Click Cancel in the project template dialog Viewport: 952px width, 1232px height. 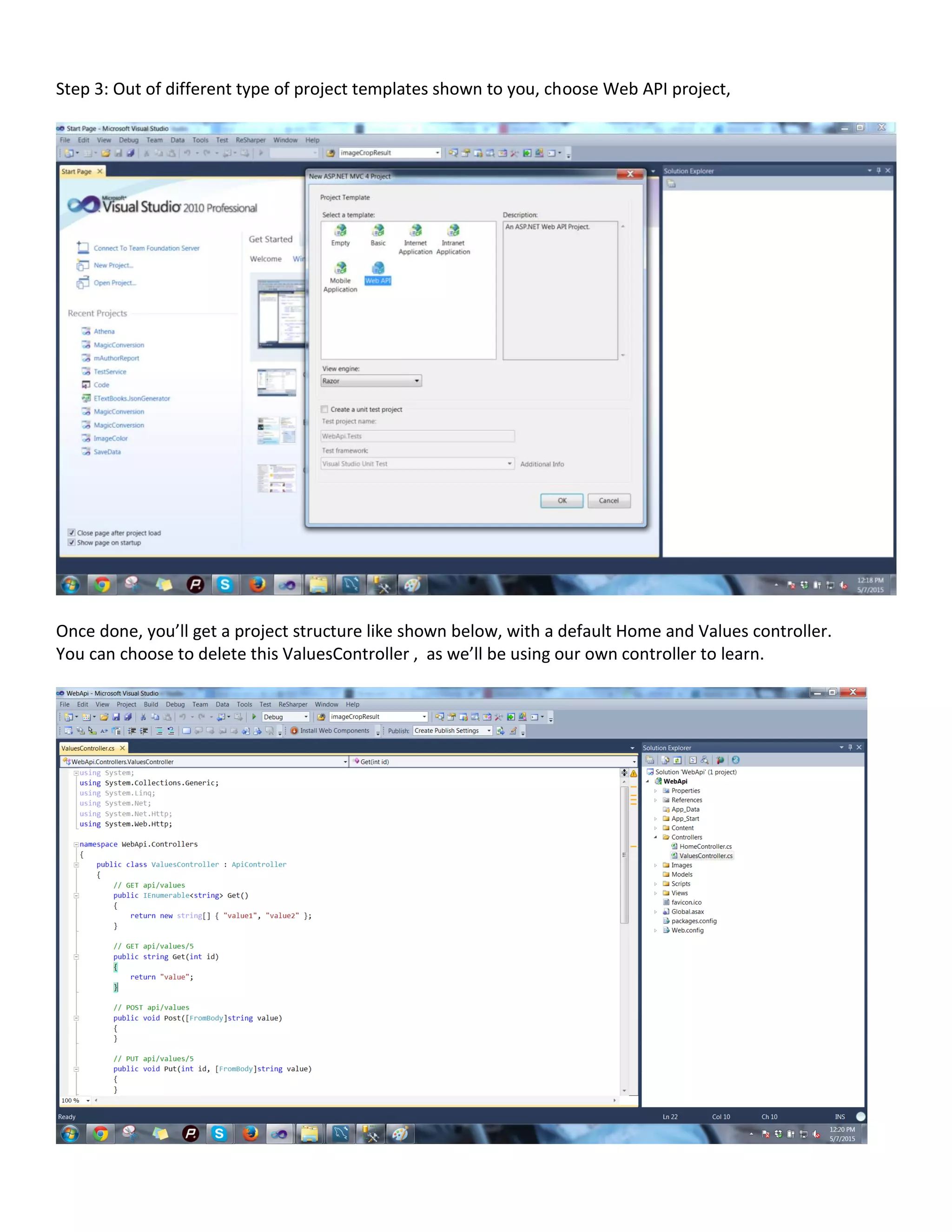click(x=608, y=500)
